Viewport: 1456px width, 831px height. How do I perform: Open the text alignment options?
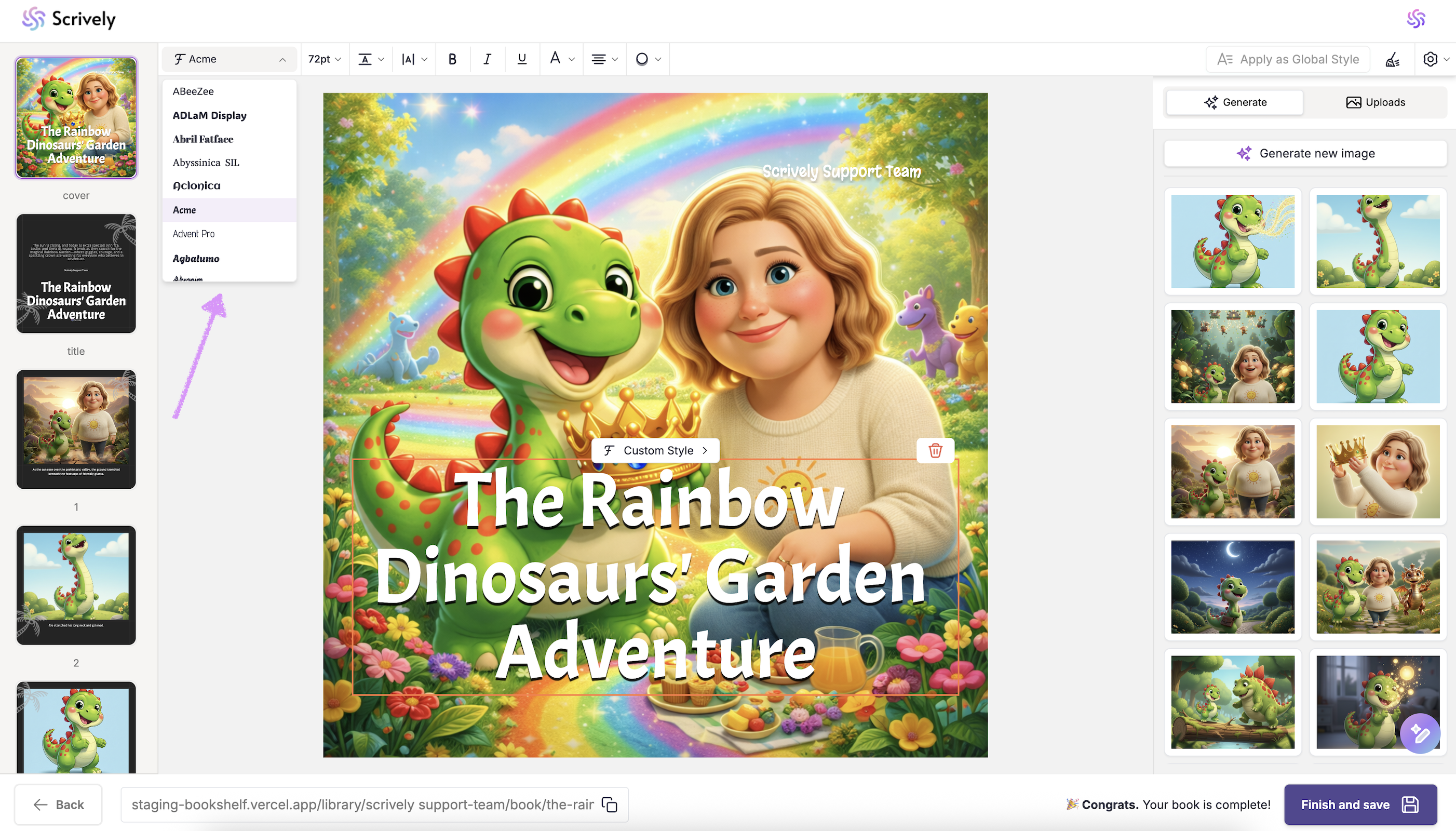604,59
